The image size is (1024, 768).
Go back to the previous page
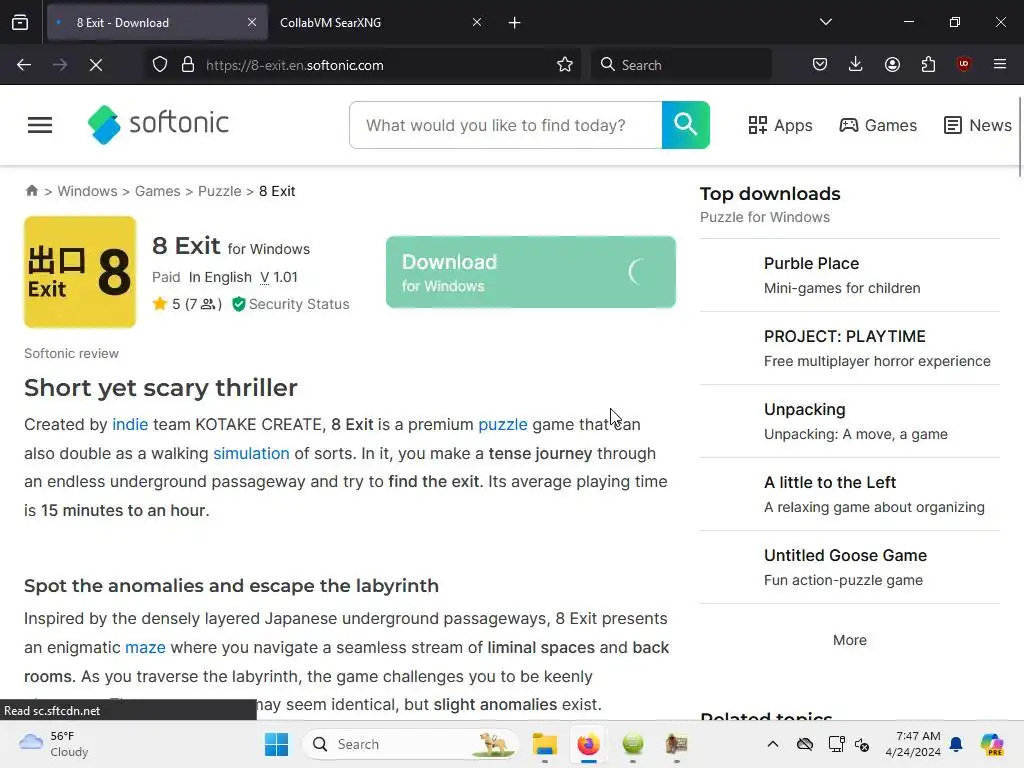[x=24, y=65]
